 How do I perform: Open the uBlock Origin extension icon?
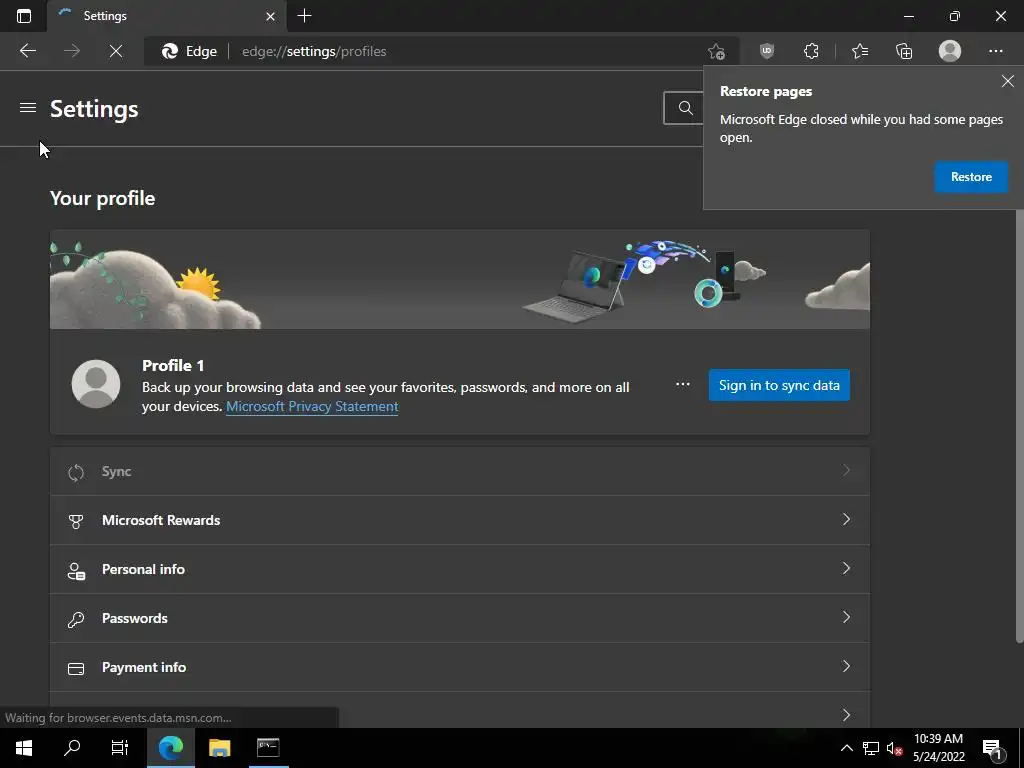coord(767,51)
